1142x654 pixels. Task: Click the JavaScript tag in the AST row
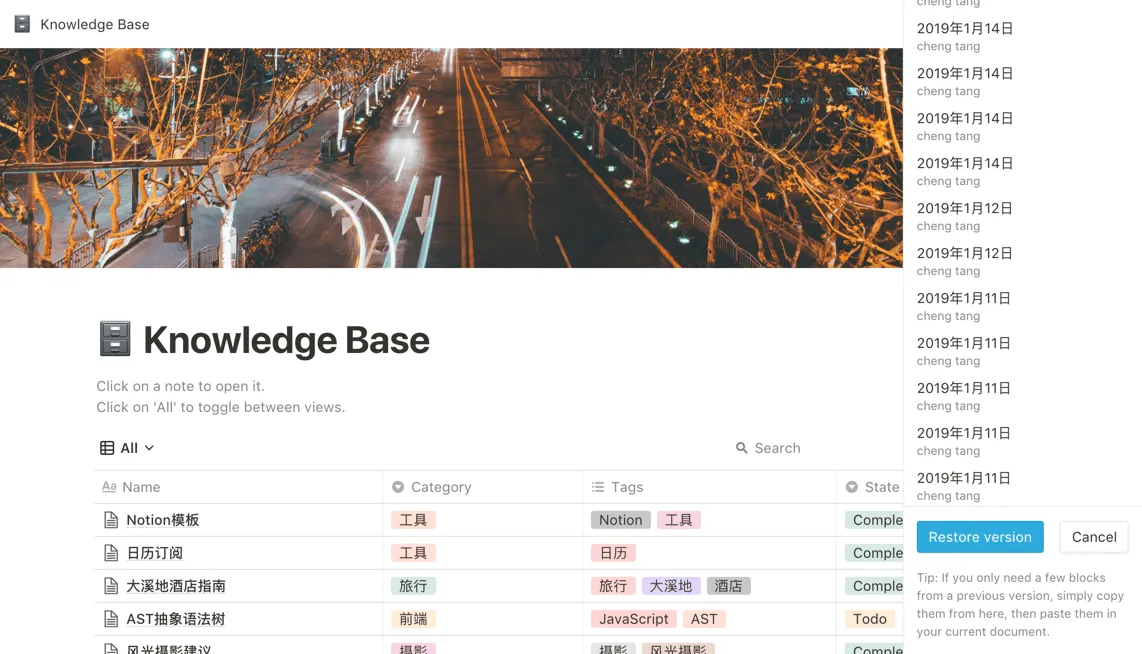click(x=633, y=619)
